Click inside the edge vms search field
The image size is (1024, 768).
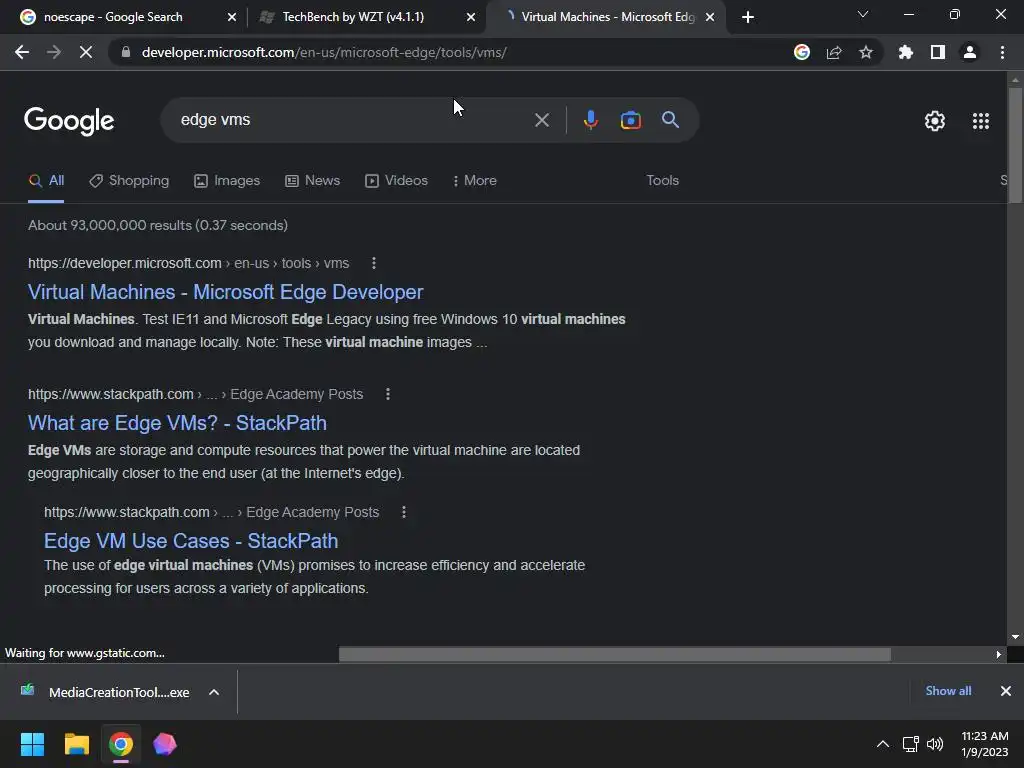[x=353, y=120]
